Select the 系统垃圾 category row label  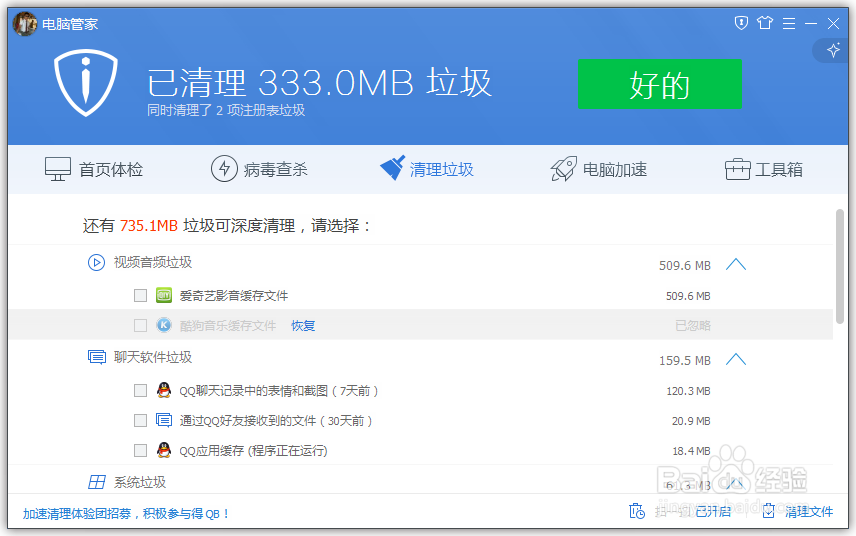pyautogui.click(x=140, y=483)
